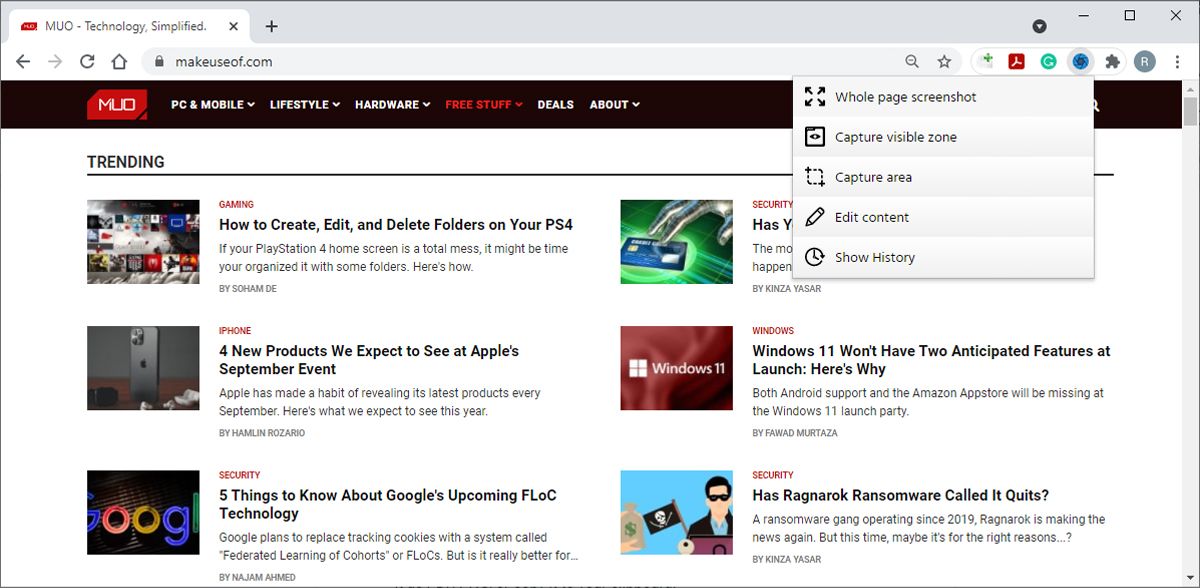Open Windows 11 Anticipated Features article
Image resolution: width=1200 pixels, height=588 pixels.
pyautogui.click(x=931, y=360)
